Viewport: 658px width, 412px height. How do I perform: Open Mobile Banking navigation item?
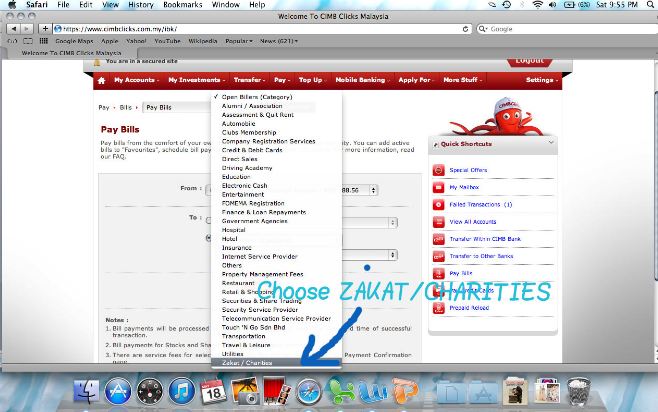[362, 80]
